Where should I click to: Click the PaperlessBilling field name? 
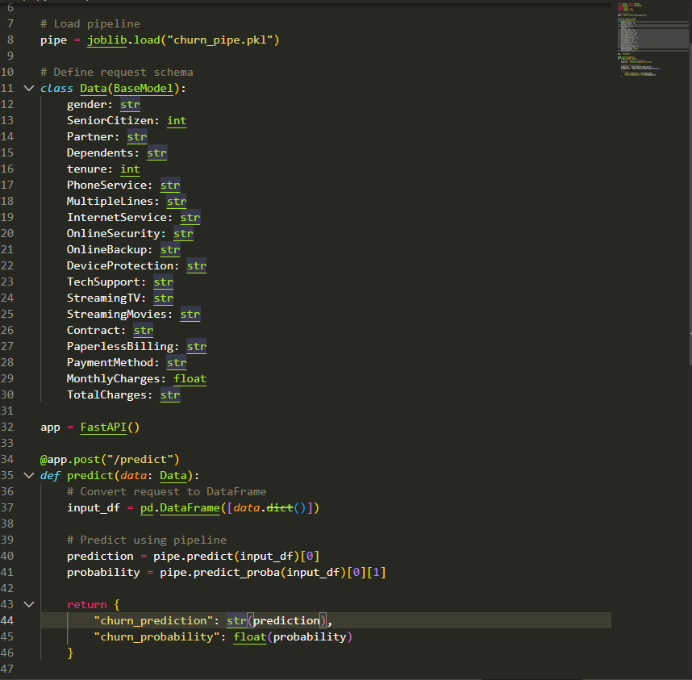tap(120, 346)
